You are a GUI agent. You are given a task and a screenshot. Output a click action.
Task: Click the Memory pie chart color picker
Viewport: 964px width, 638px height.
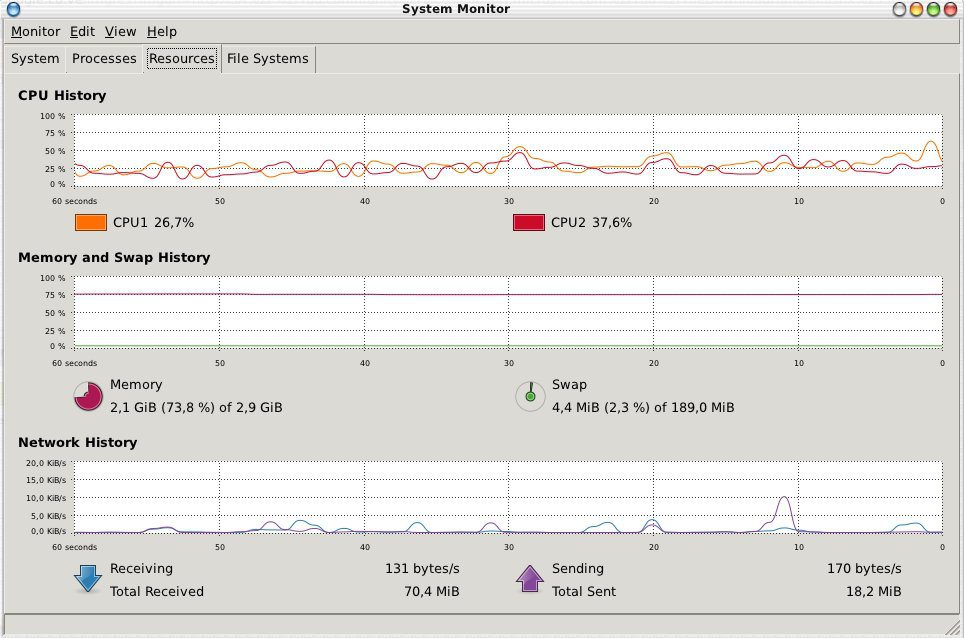(x=89, y=396)
